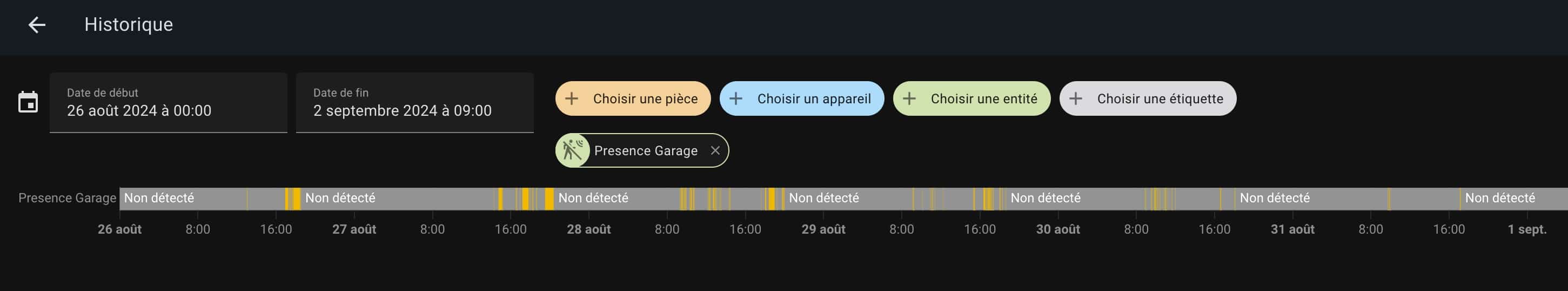Click the Presence Garage timeline row label
The height and width of the screenshot is (291, 1568).
67,199
